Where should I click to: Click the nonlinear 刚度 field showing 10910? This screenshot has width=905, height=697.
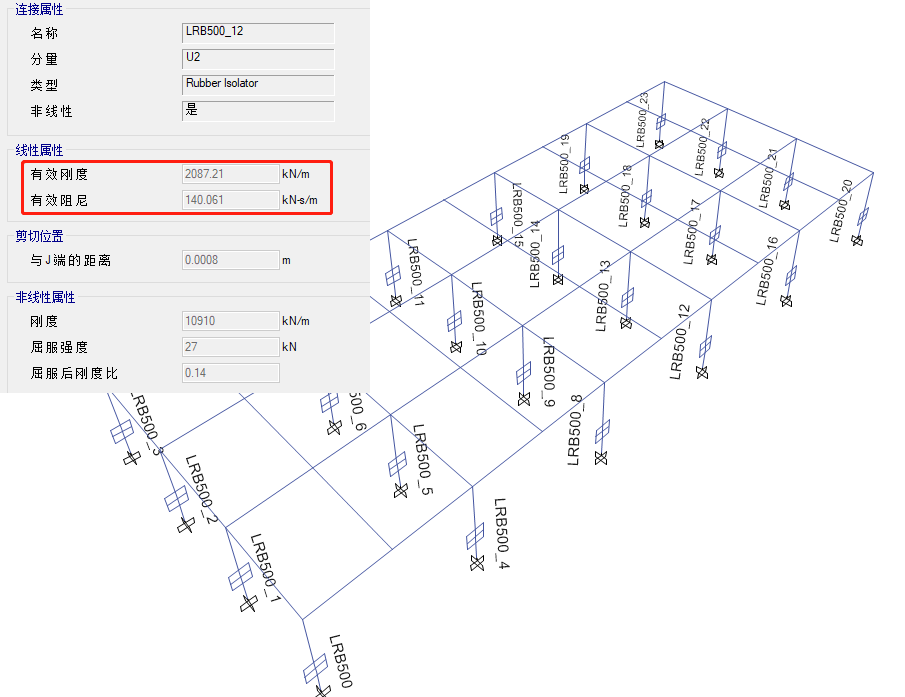(230, 321)
